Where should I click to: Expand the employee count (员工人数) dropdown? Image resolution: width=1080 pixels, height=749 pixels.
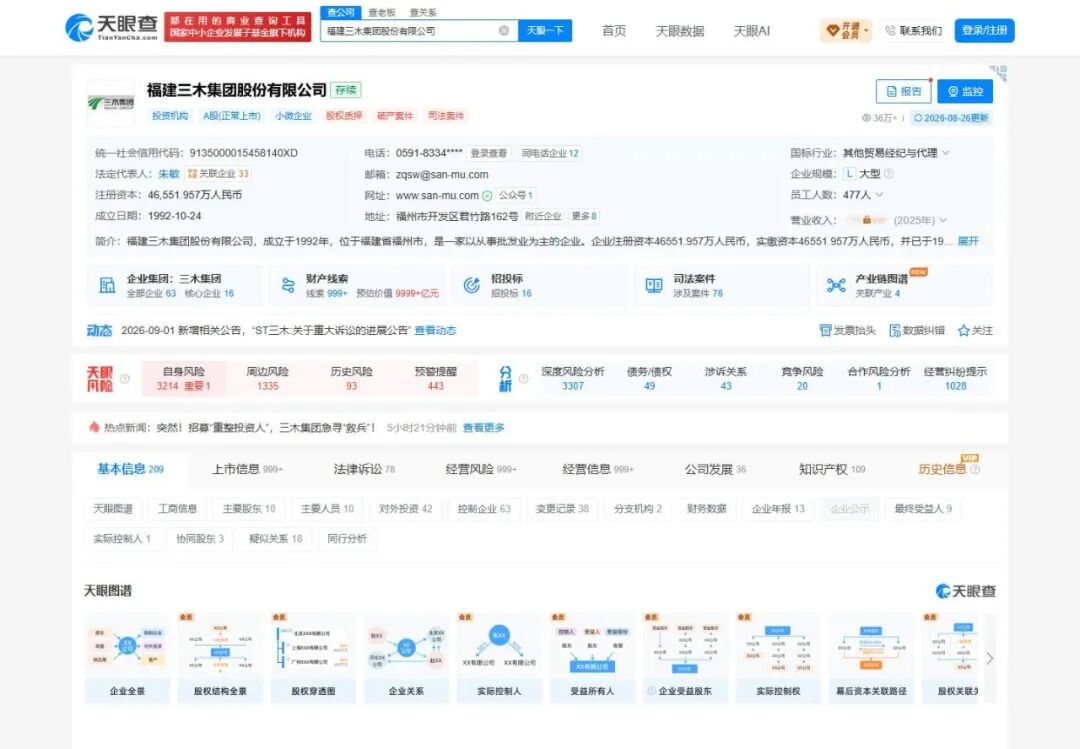(x=879, y=195)
